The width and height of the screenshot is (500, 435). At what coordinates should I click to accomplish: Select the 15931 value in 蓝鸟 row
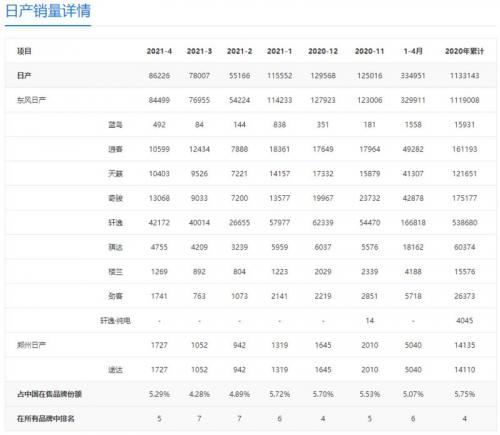(465, 125)
